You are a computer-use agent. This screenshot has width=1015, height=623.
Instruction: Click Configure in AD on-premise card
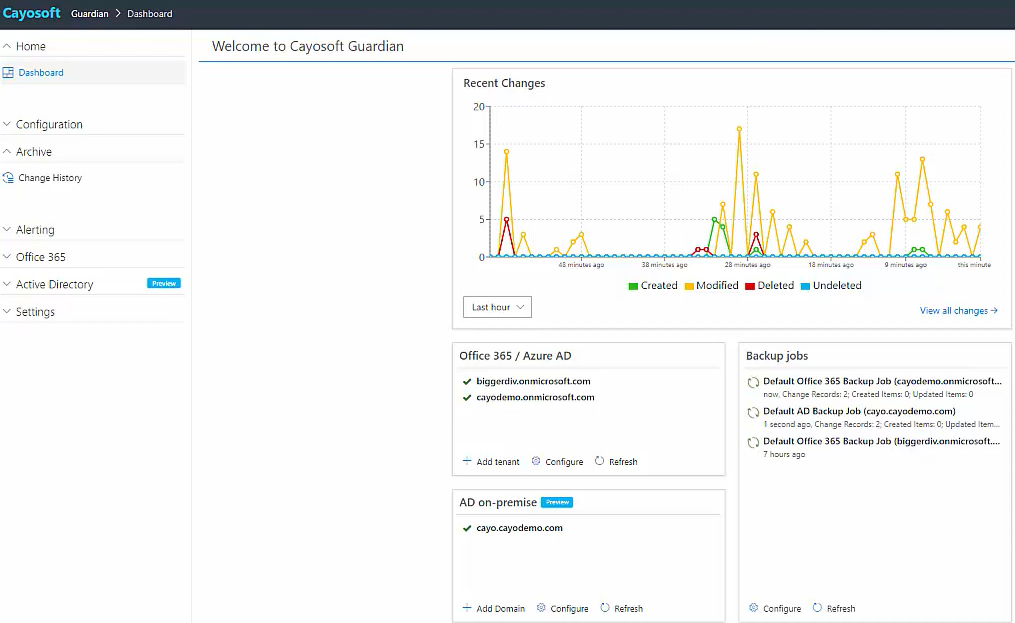click(x=563, y=609)
